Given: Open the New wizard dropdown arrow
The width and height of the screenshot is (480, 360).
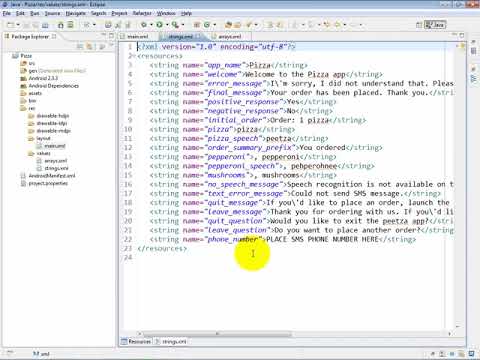Looking at the screenshot, I should click(18, 25).
